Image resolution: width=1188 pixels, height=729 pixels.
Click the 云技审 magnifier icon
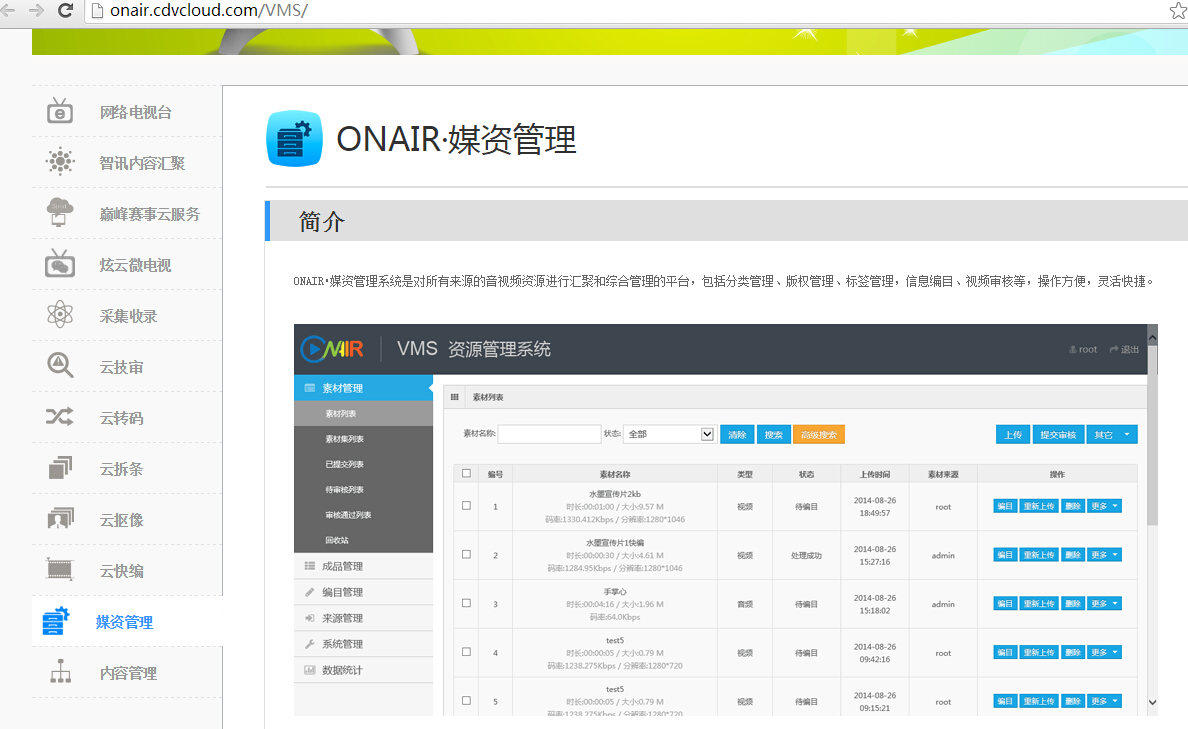(60, 365)
